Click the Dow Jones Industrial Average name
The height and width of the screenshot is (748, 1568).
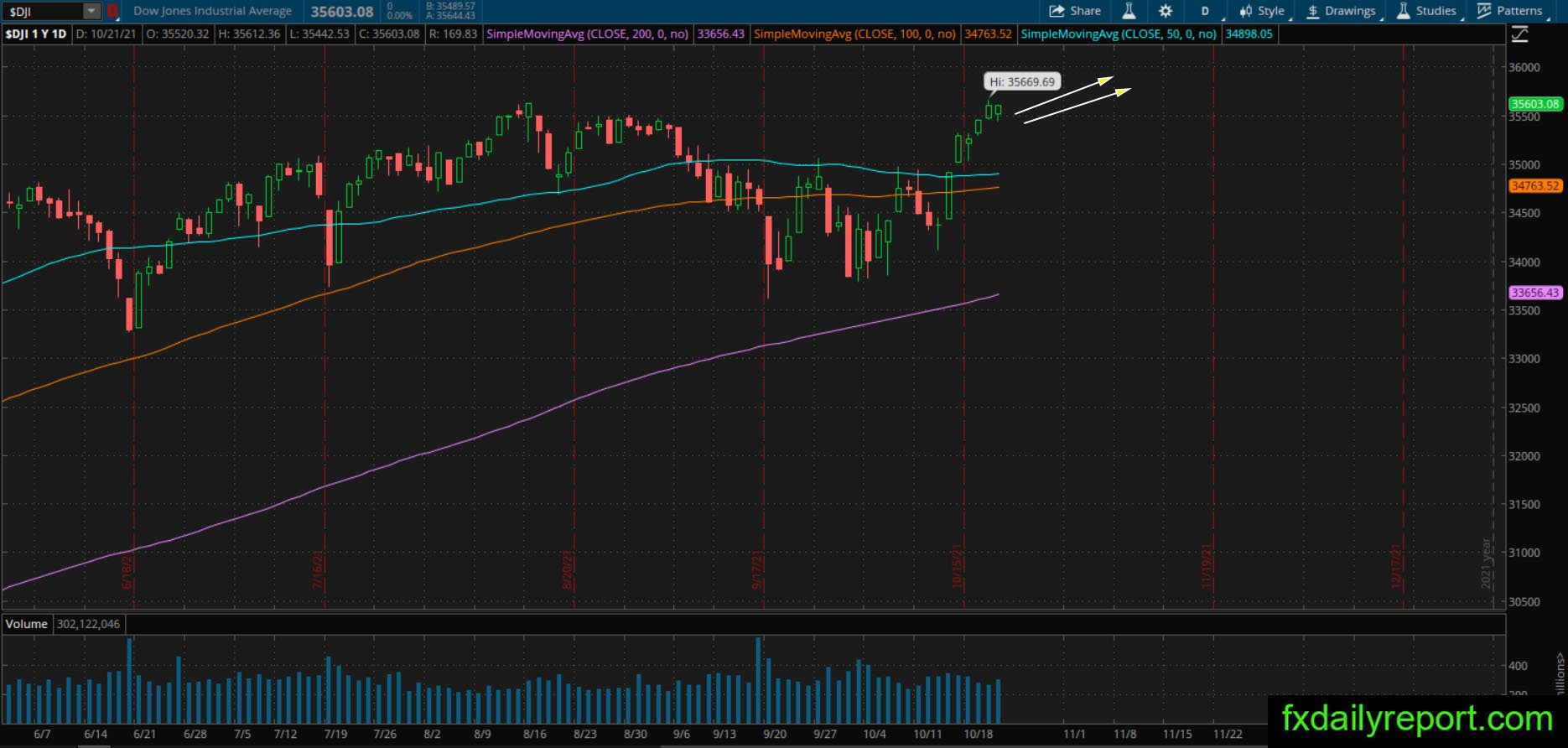click(213, 11)
